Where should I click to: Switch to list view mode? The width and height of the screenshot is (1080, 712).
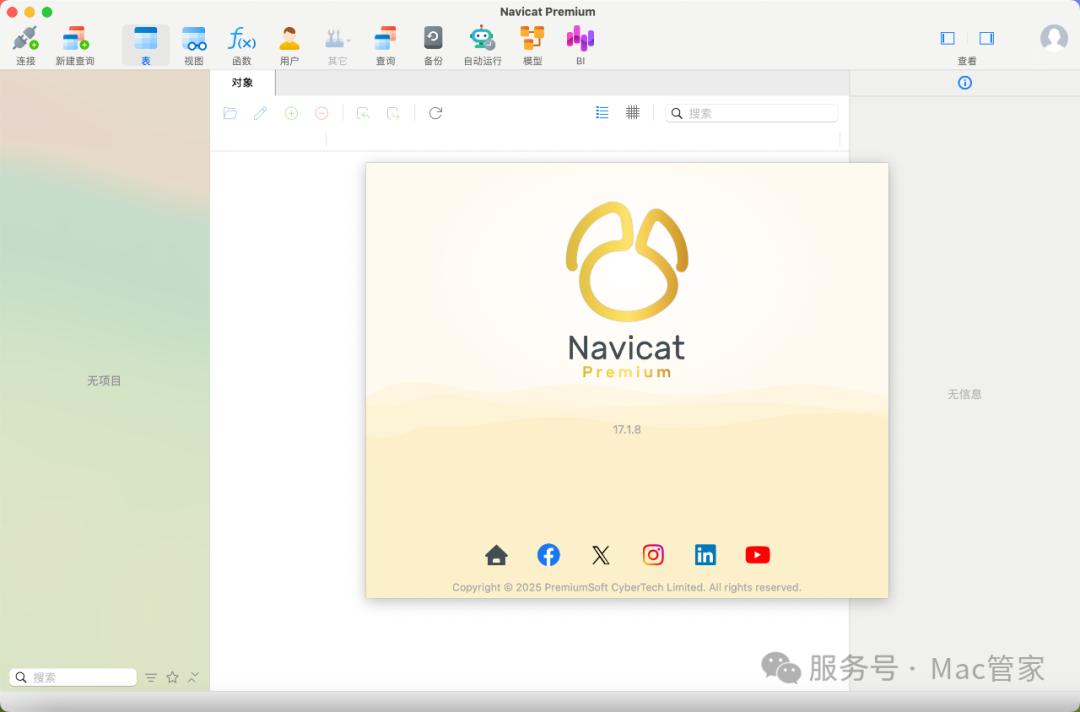602,113
